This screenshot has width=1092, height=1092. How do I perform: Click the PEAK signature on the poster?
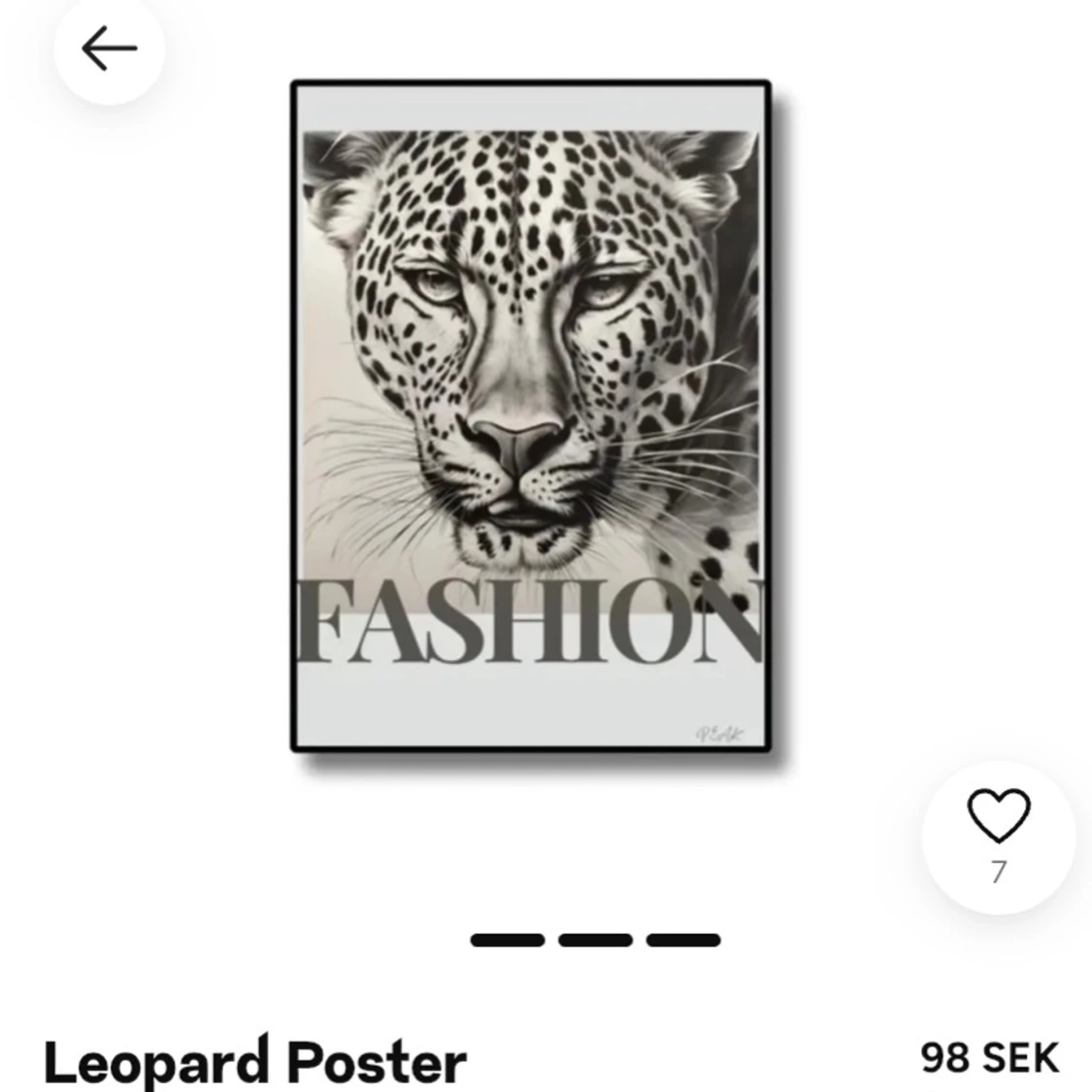coord(719,734)
